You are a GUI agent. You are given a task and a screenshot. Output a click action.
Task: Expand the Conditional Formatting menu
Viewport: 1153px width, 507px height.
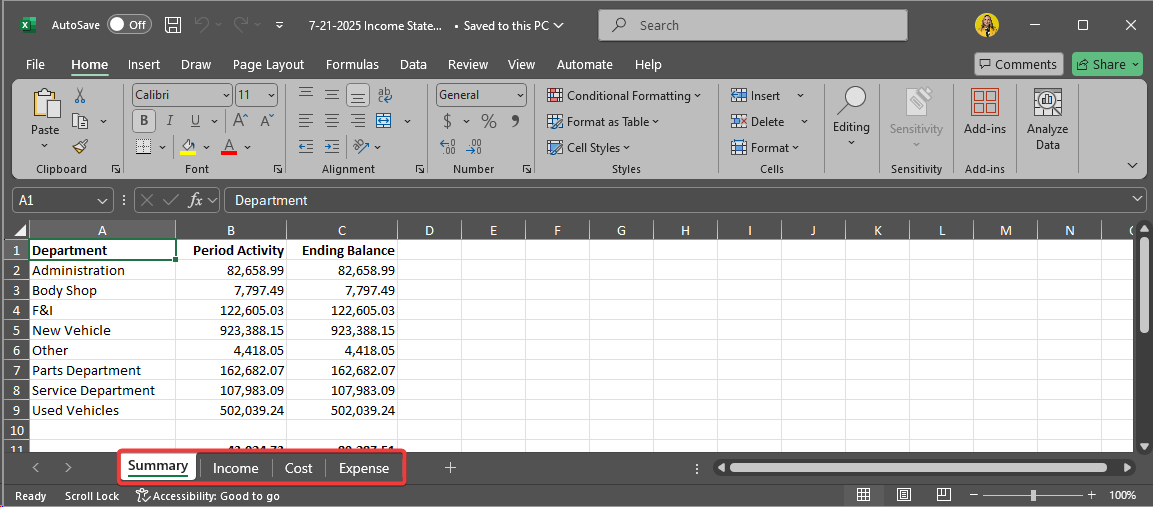[x=625, y=96]
